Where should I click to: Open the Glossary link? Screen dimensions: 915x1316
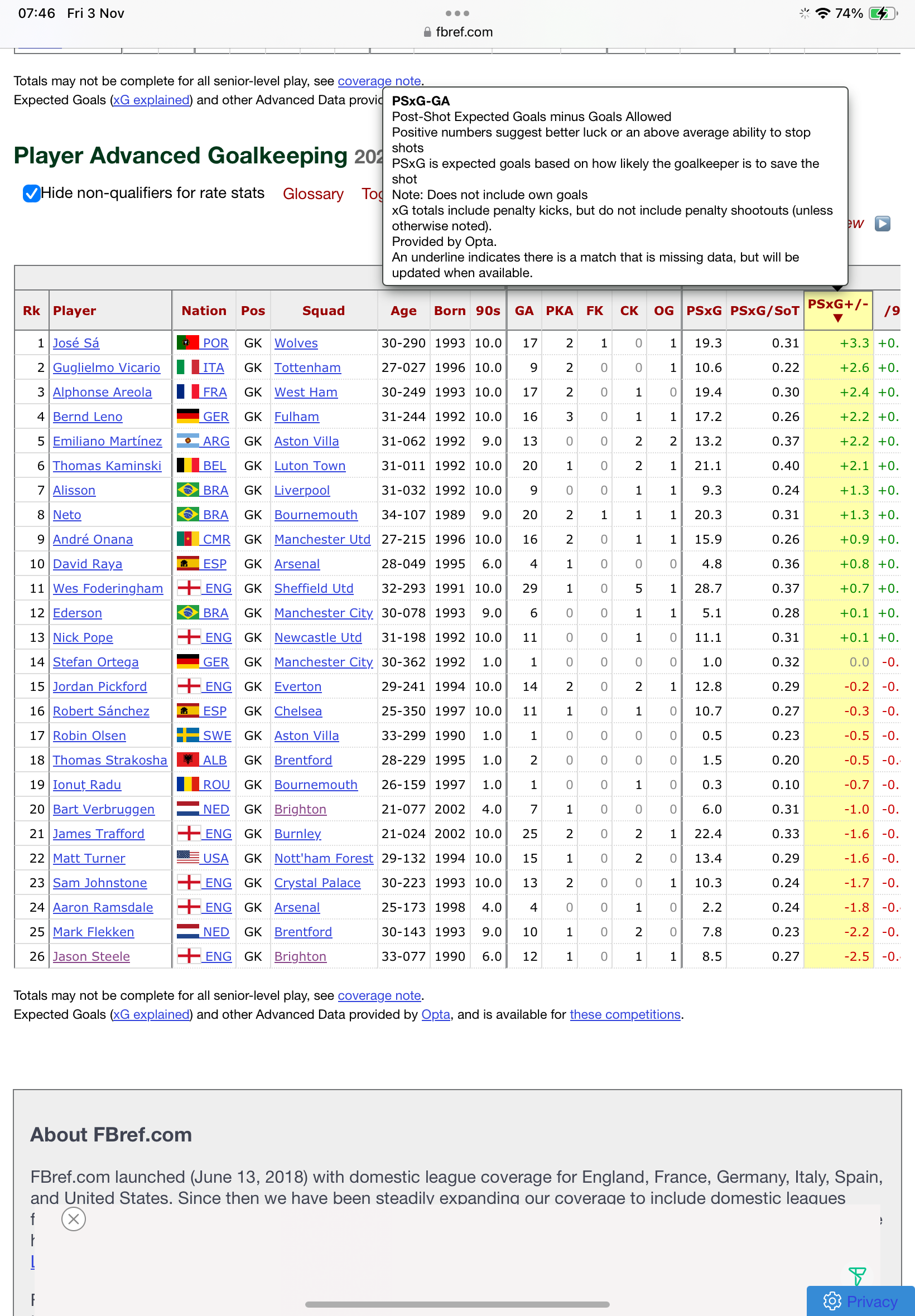click(313, 193)
